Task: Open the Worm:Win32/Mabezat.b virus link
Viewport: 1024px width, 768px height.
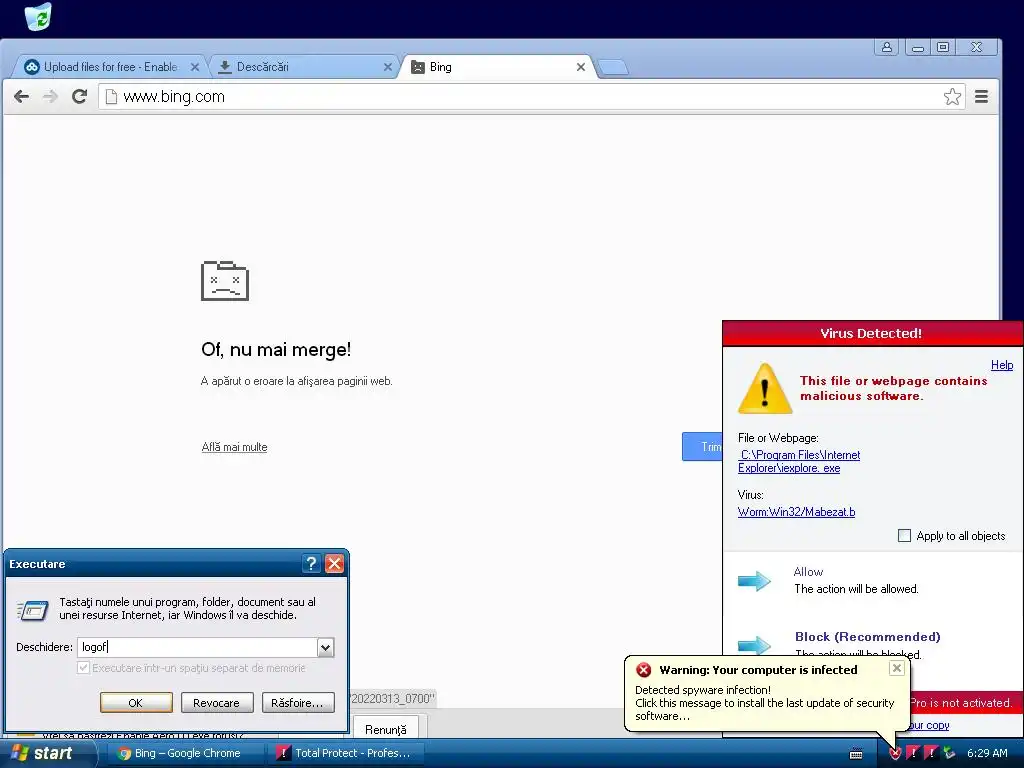Action: click(x=796, y=512)
